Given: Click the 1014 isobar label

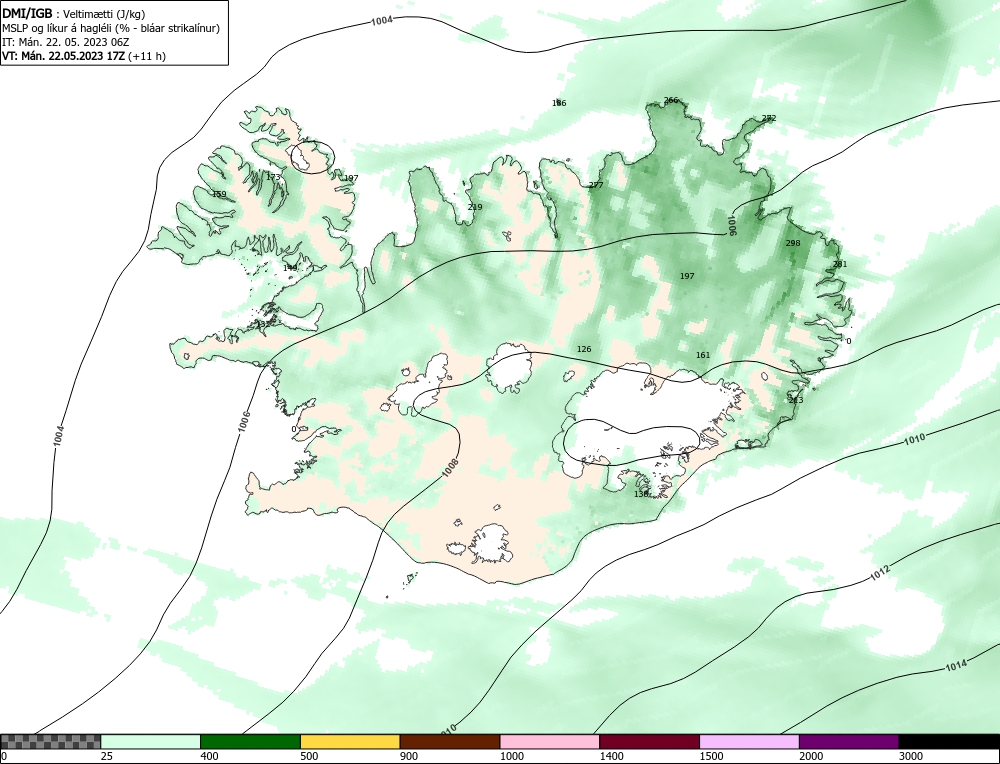Looking at the screenshot, I should (955, 666).
